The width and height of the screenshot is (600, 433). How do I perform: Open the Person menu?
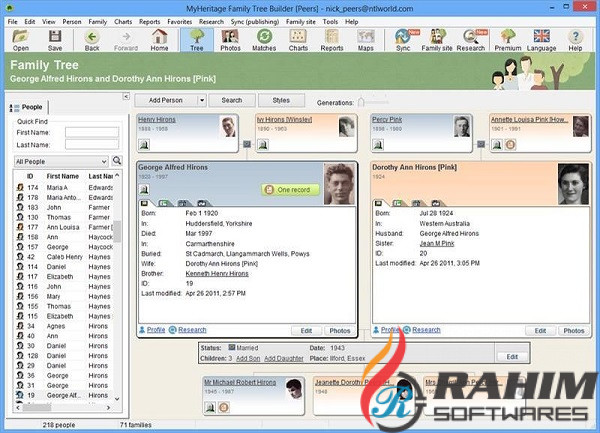[x=72, y=22]
